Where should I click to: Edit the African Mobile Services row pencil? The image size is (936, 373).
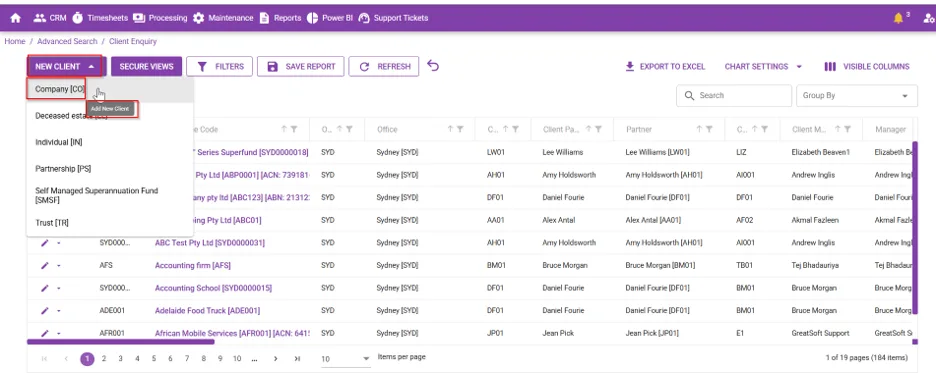pos(45,333)
